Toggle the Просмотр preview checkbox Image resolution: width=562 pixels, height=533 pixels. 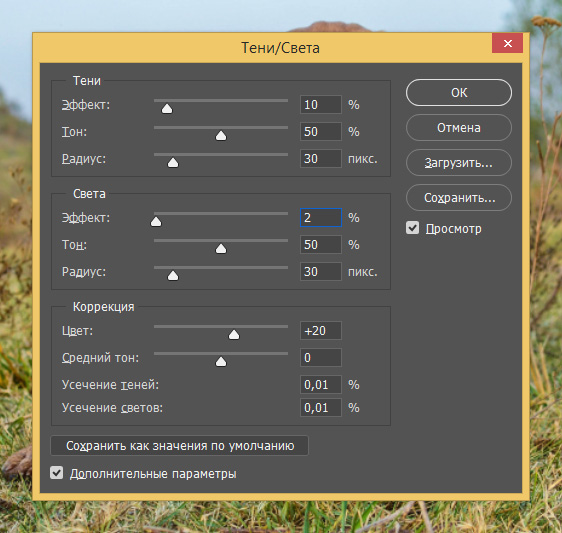point(413,228)
